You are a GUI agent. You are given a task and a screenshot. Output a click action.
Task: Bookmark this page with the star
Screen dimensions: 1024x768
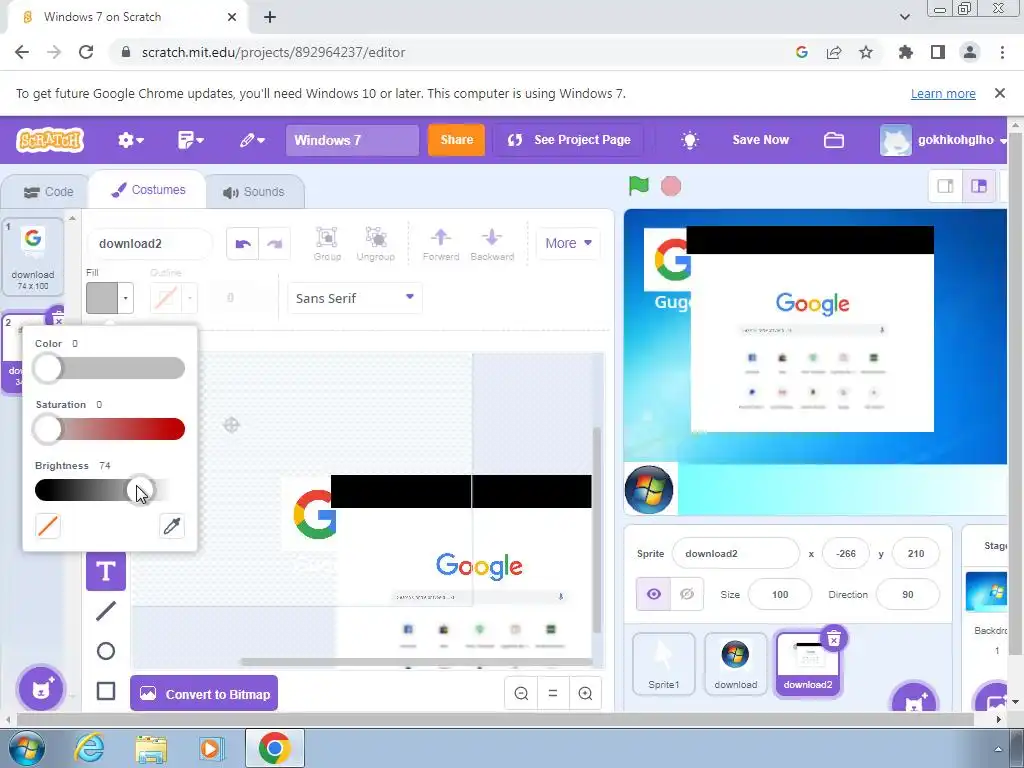point(866,52)
